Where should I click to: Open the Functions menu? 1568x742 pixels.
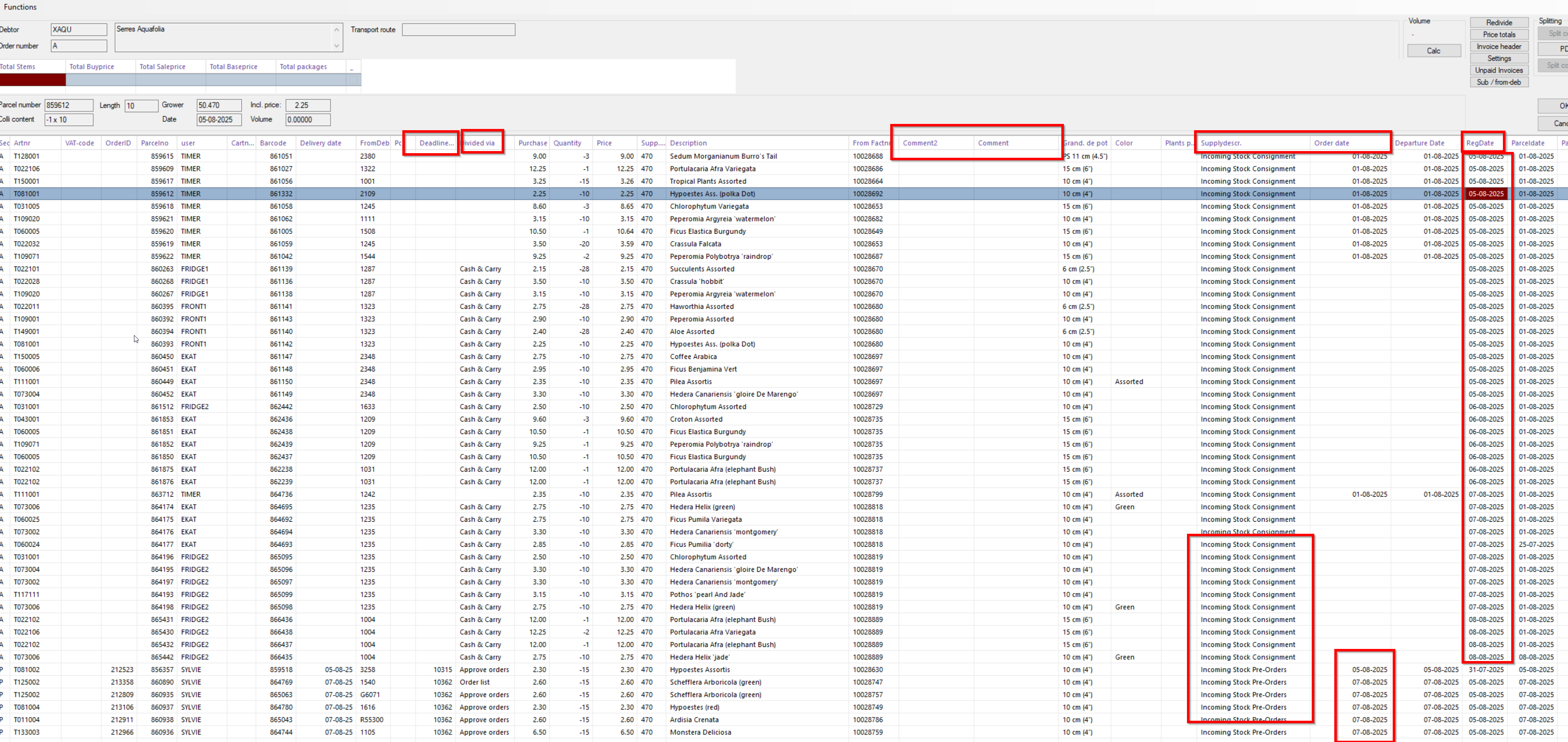point(20,7)
